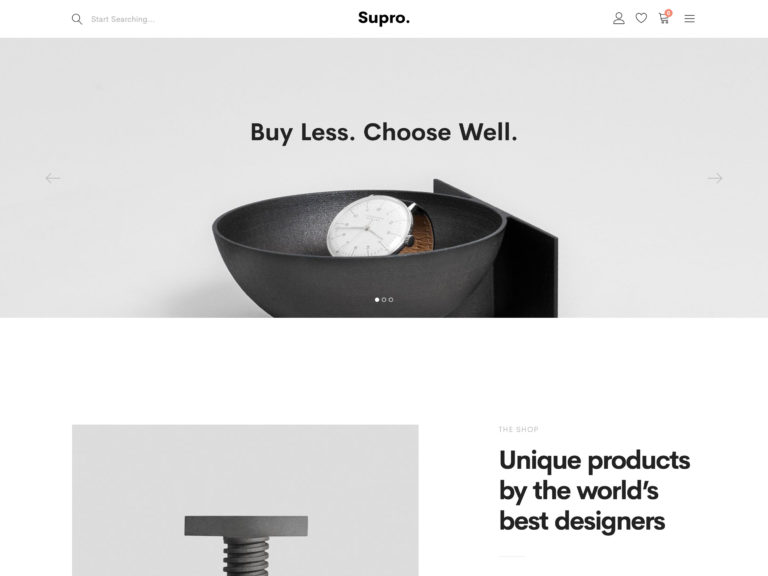
Task: Open the screw product image
Action: point(245,500)
